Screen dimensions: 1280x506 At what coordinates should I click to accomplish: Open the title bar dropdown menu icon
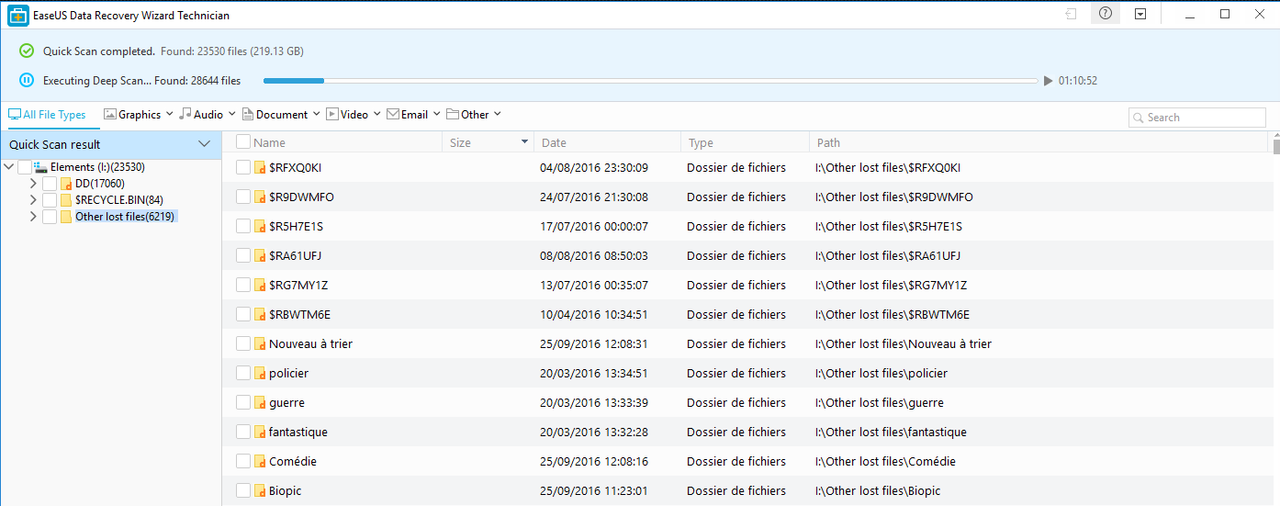tap(1140, 14)
